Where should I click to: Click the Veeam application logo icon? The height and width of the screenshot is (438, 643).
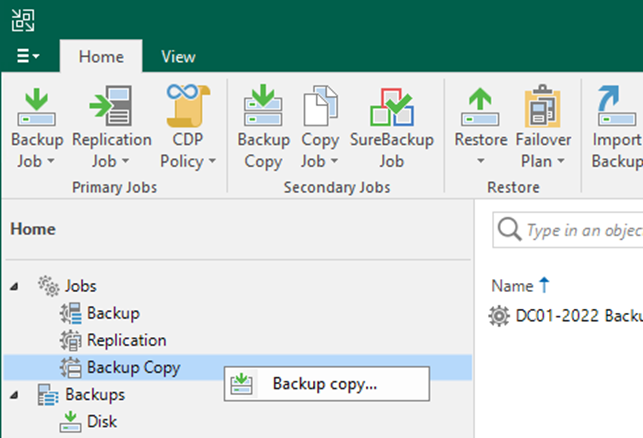23,21
